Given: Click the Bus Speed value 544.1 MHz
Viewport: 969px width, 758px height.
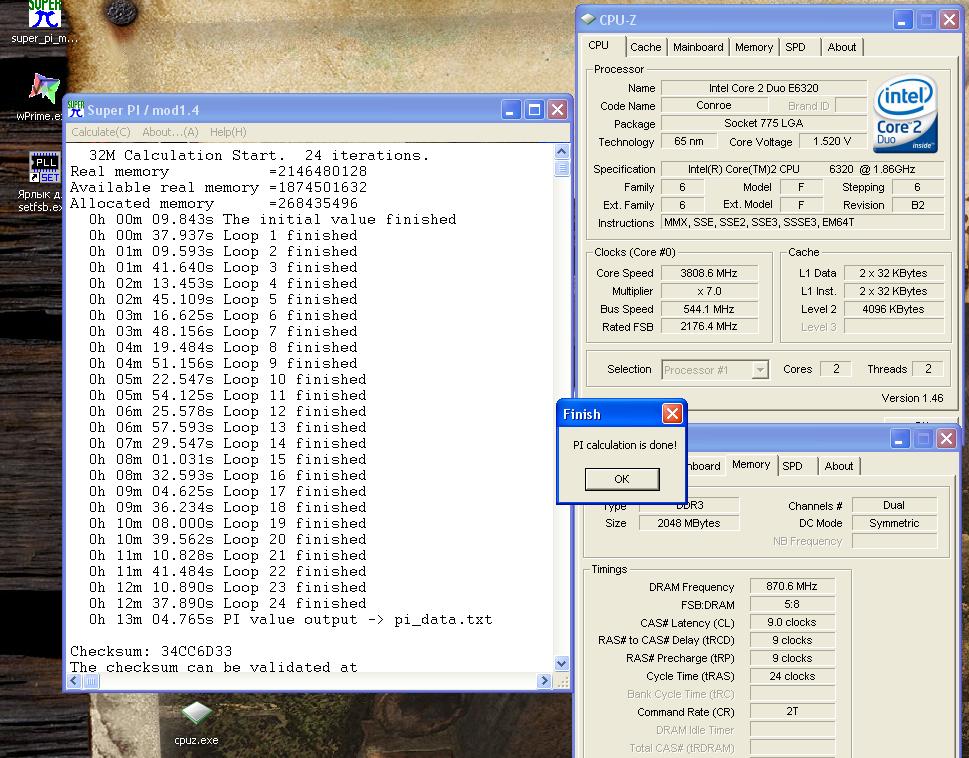Looking at the screenshot, I should pyautogui.click(x=709, y=308).
